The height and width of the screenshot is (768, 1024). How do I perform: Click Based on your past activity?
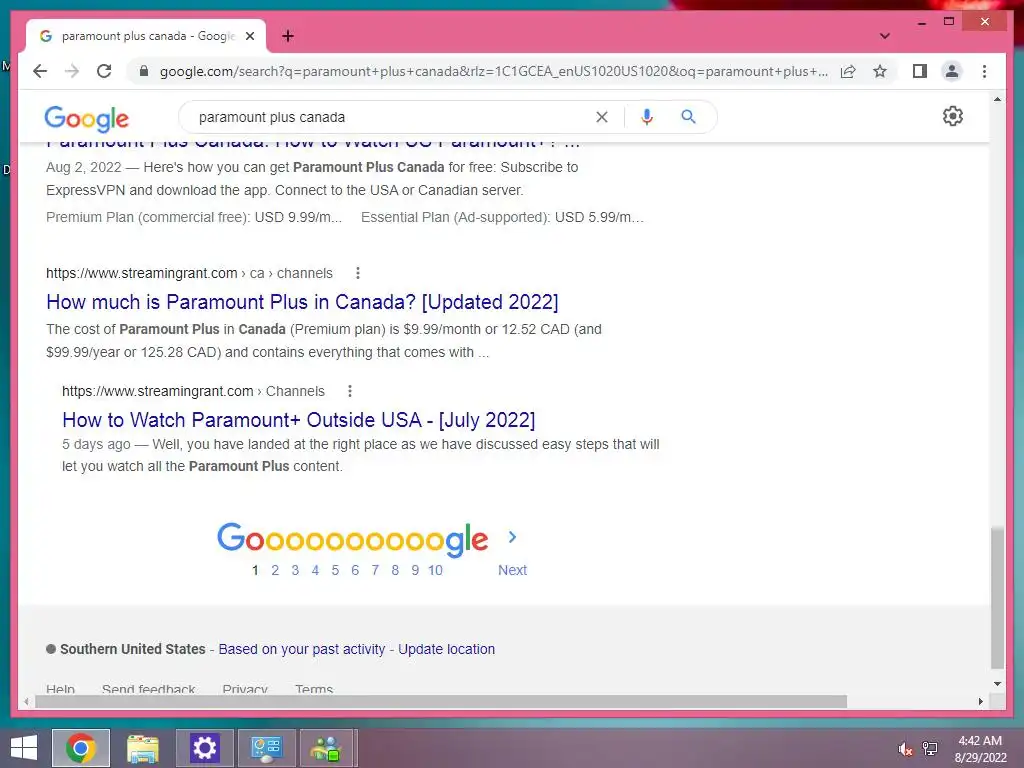302,649
